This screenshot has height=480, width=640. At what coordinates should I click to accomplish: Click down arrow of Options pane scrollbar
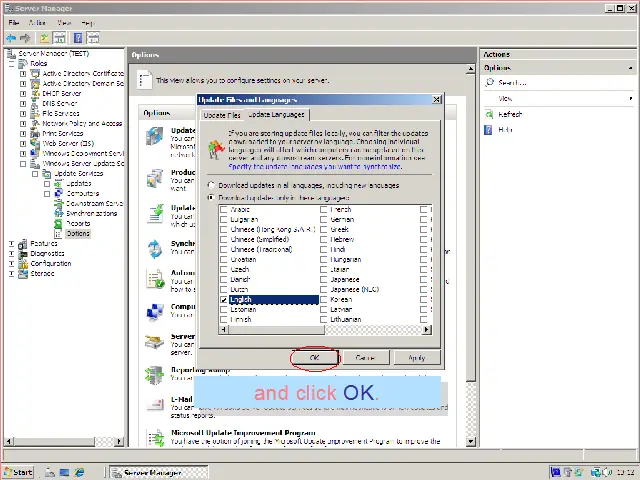click(x=471, y=441)
